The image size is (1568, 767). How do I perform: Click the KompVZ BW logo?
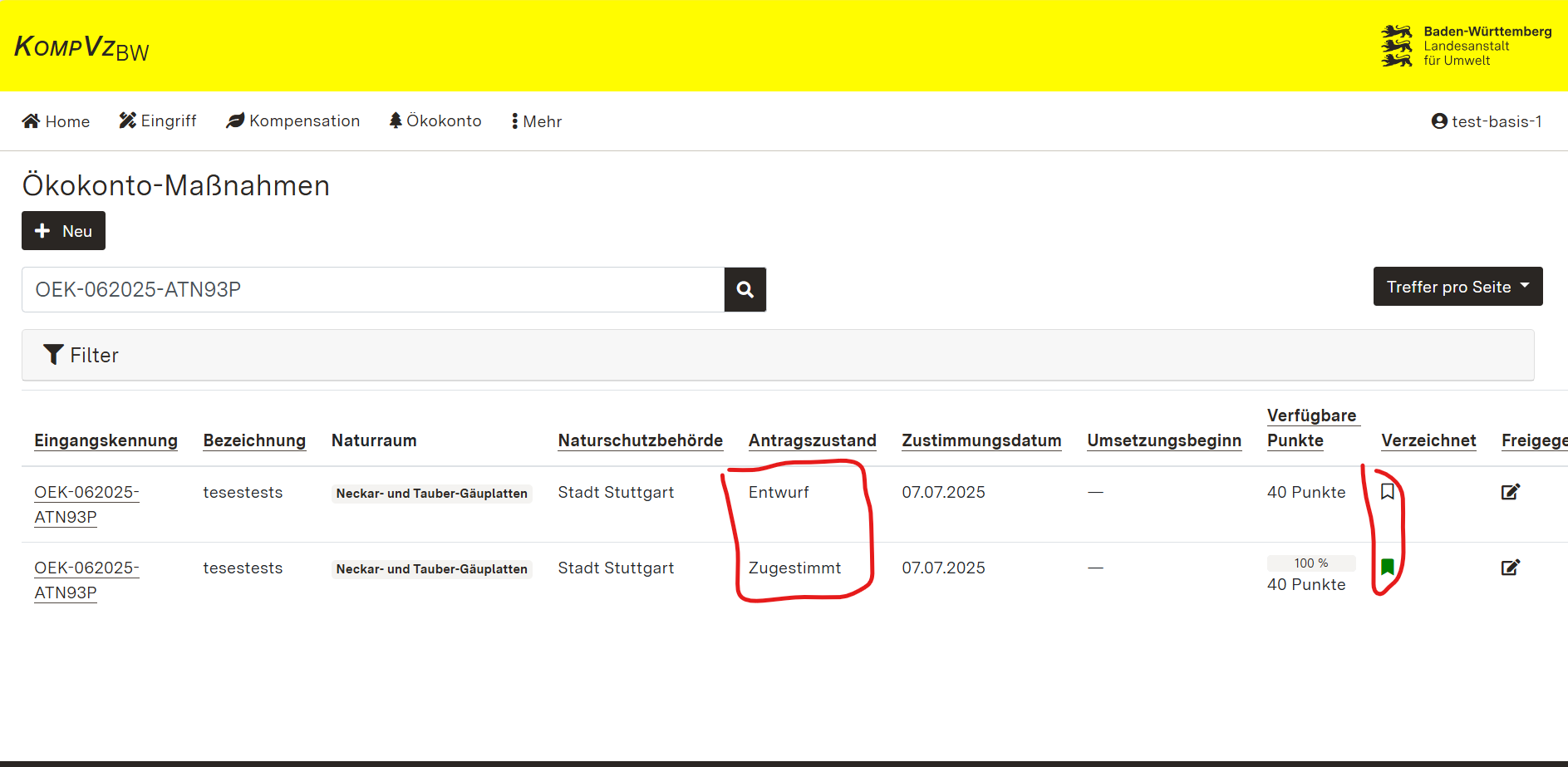[x=81, y=47]
